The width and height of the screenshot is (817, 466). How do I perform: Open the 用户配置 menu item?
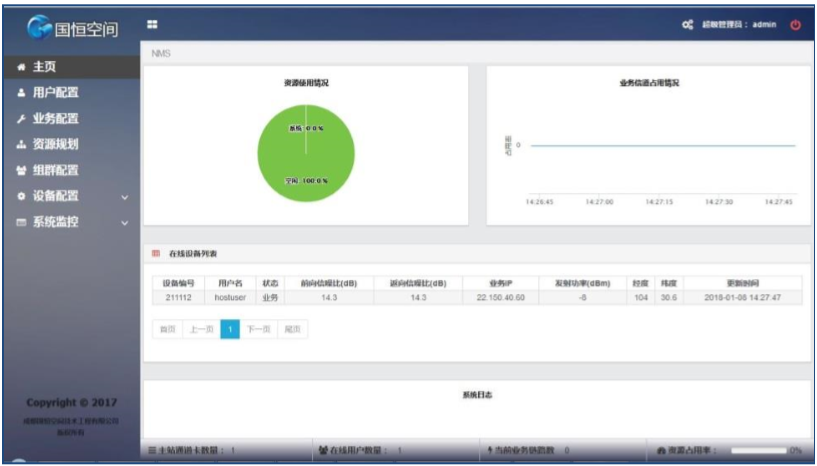coord(72,93)
